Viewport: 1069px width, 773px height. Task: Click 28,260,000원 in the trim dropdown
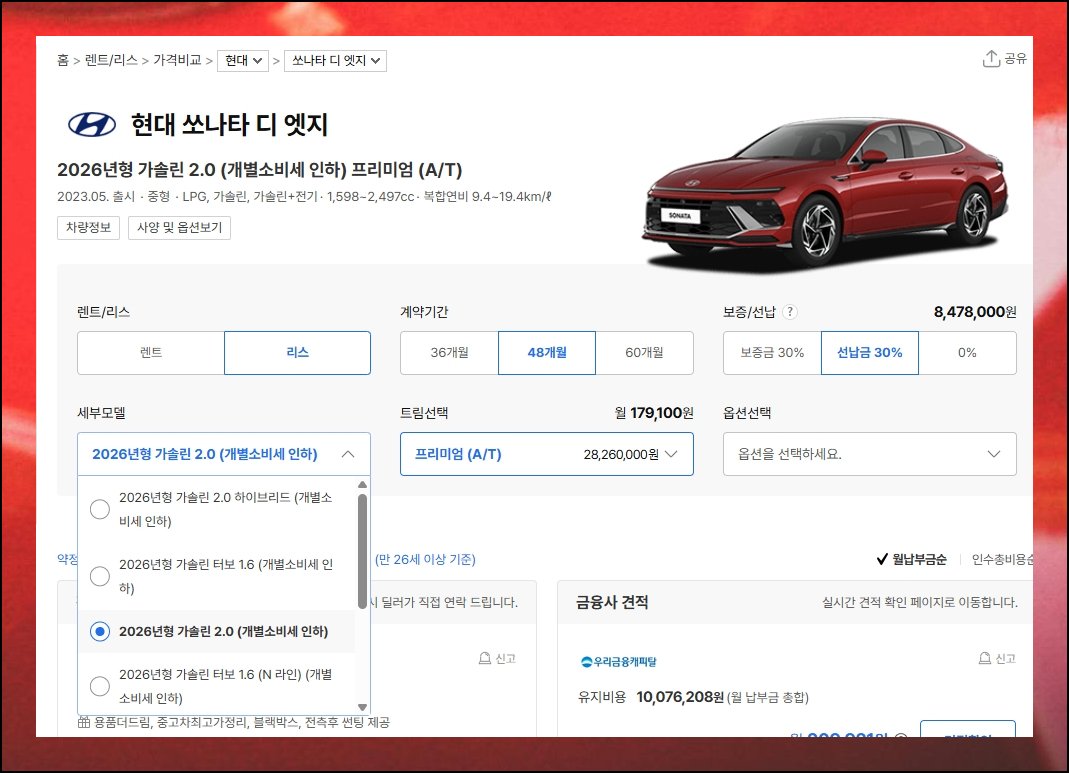pos(621,455)
